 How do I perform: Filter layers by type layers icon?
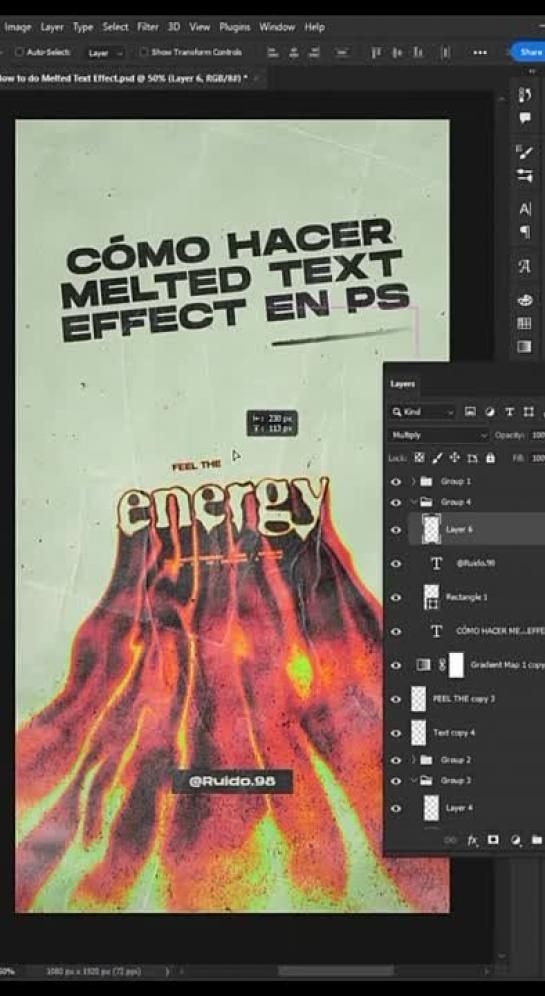[x=509, y=412]
